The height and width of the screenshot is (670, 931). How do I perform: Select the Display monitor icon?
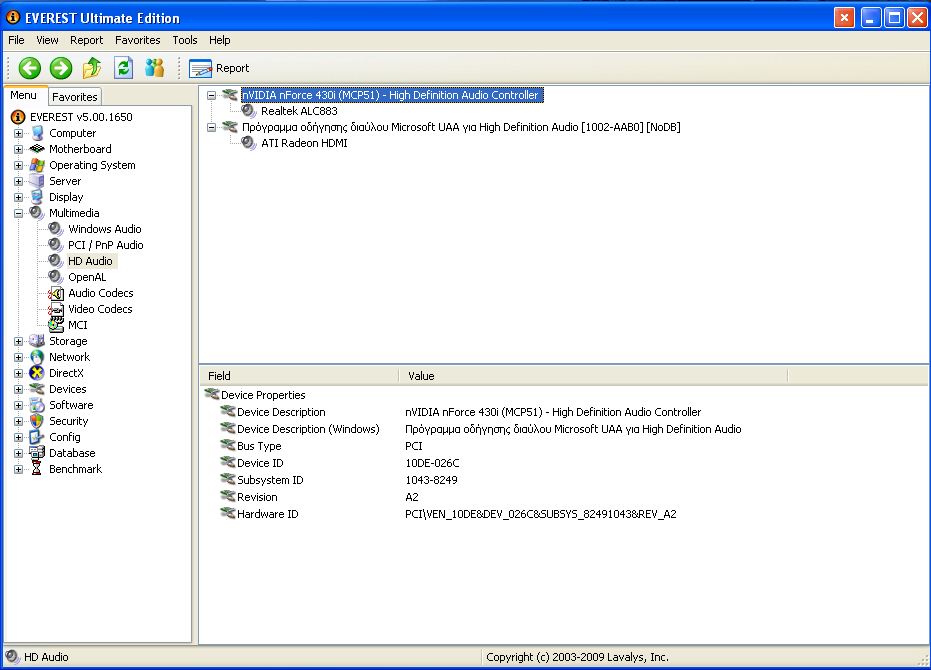point(37,197)
